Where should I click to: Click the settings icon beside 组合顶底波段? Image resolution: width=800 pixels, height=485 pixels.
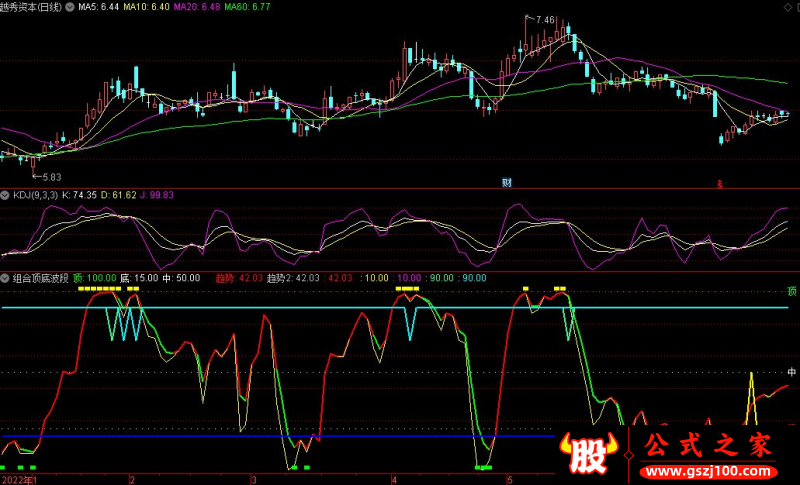click(x=5, y=279)
